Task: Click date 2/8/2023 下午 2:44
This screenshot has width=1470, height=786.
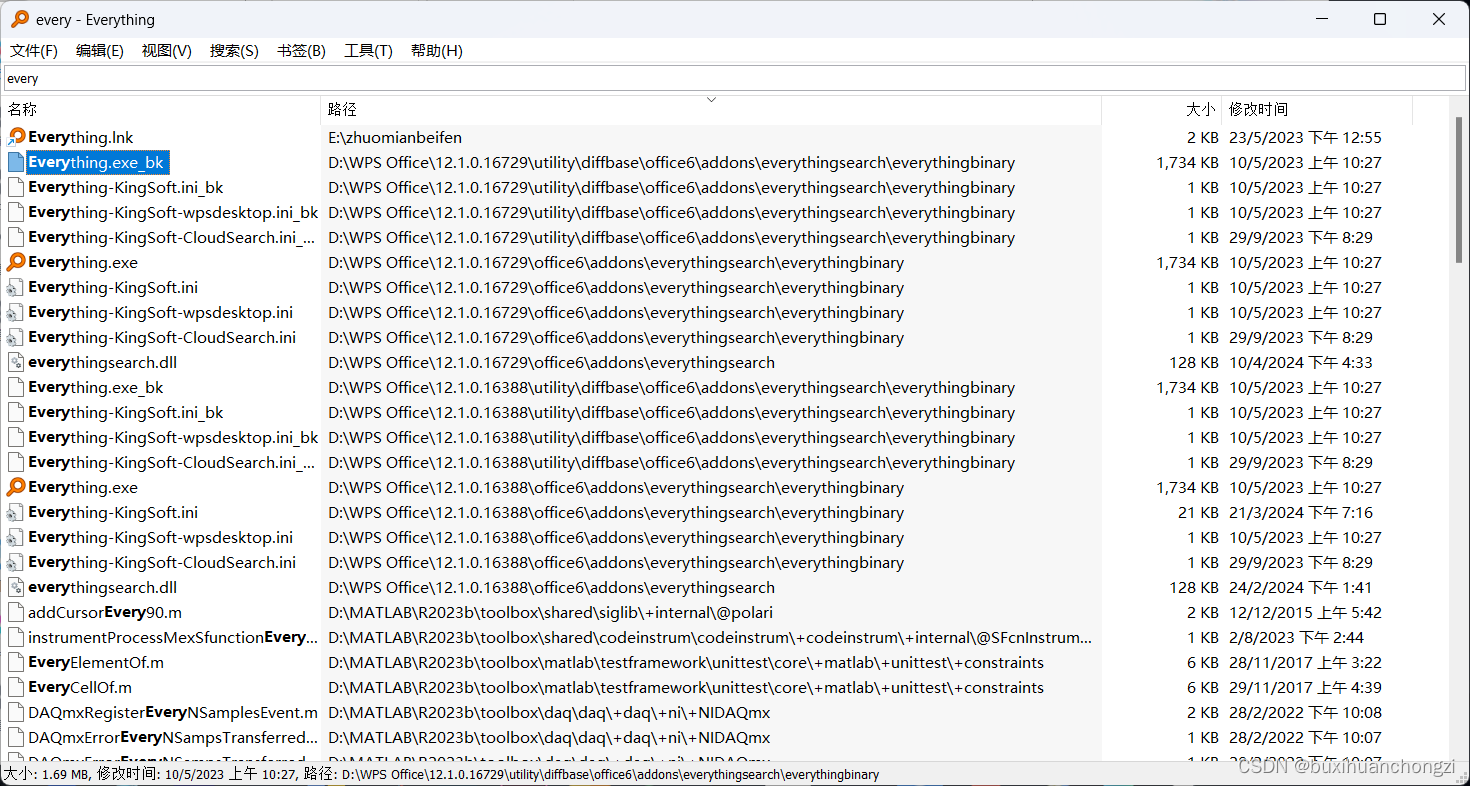Action: (1296, 637)
